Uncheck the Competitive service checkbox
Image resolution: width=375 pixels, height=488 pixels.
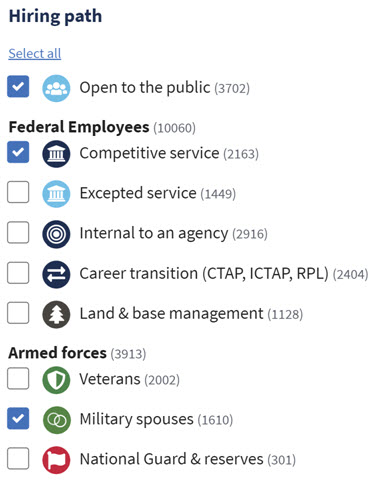coord(18,152)
